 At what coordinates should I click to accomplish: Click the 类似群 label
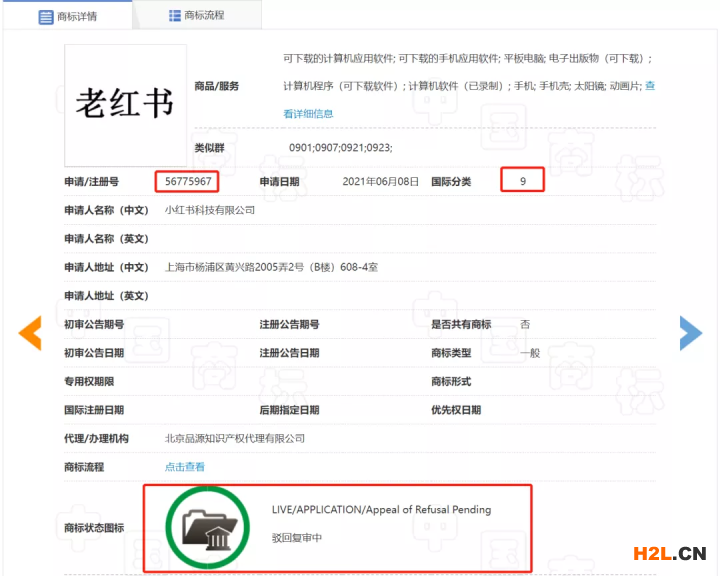(x=209, y=147)
